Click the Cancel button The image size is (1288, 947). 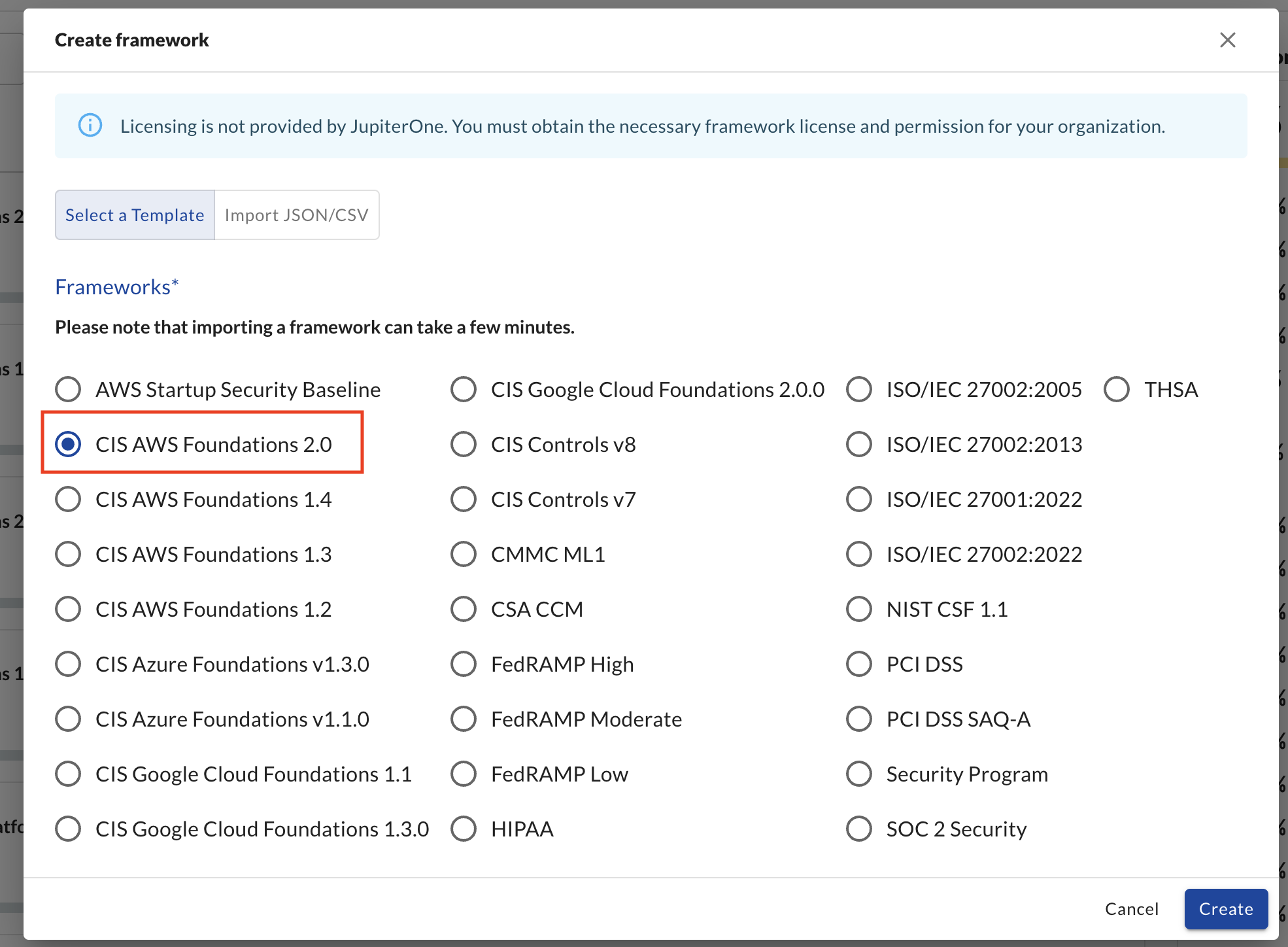pos(1131,908)
